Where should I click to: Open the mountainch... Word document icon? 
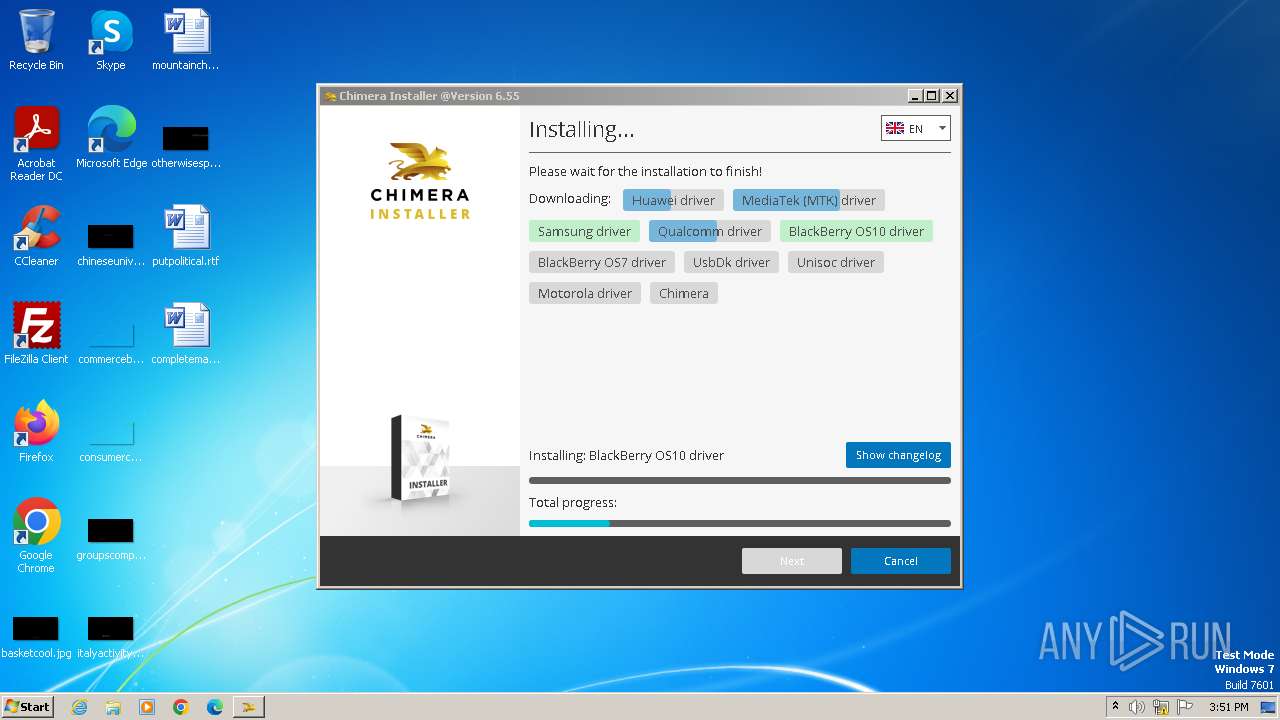coord(186,40)
